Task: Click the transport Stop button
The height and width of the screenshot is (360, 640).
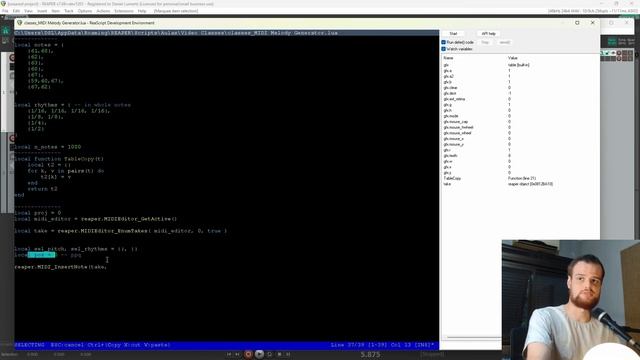Action: point(280,354)
